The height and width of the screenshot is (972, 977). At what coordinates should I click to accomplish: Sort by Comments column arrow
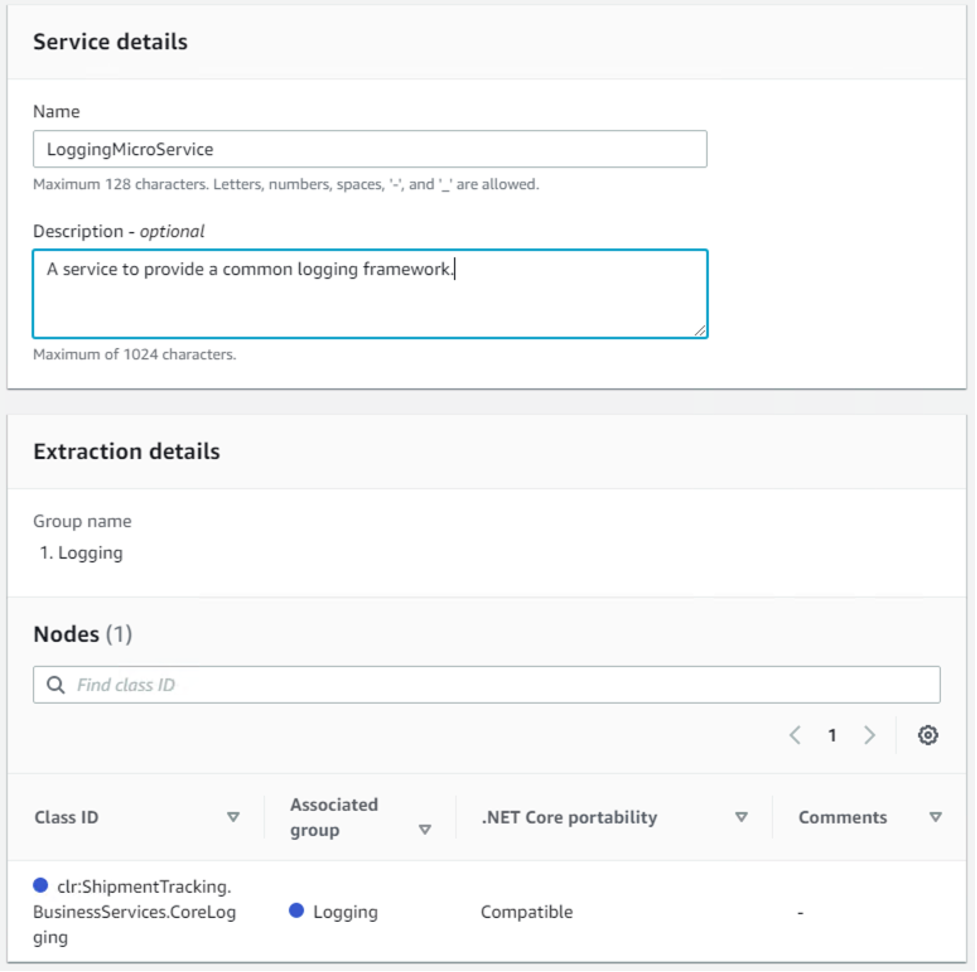(x=935, y=817)
